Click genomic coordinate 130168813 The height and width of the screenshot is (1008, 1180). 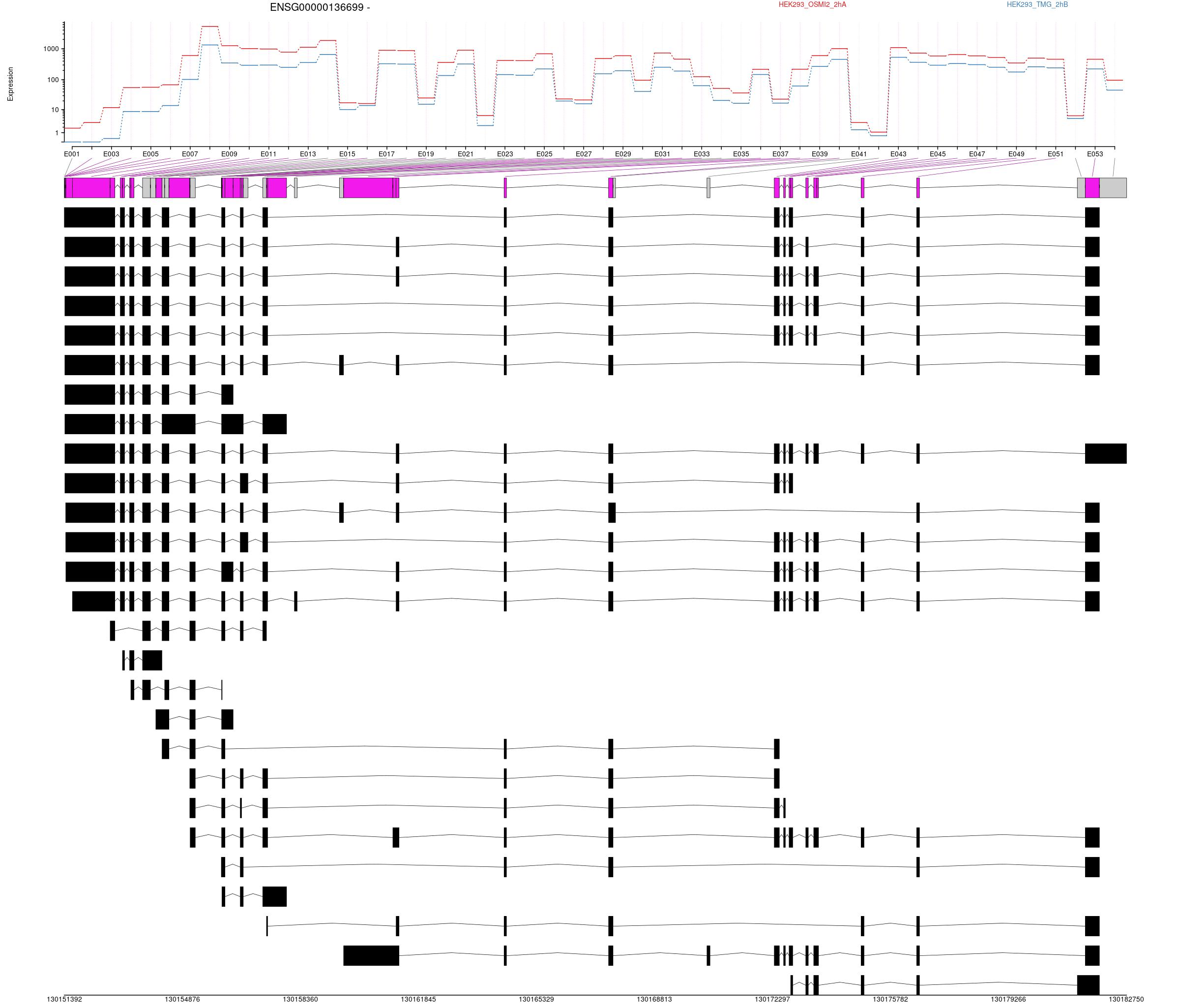(654, 999)
